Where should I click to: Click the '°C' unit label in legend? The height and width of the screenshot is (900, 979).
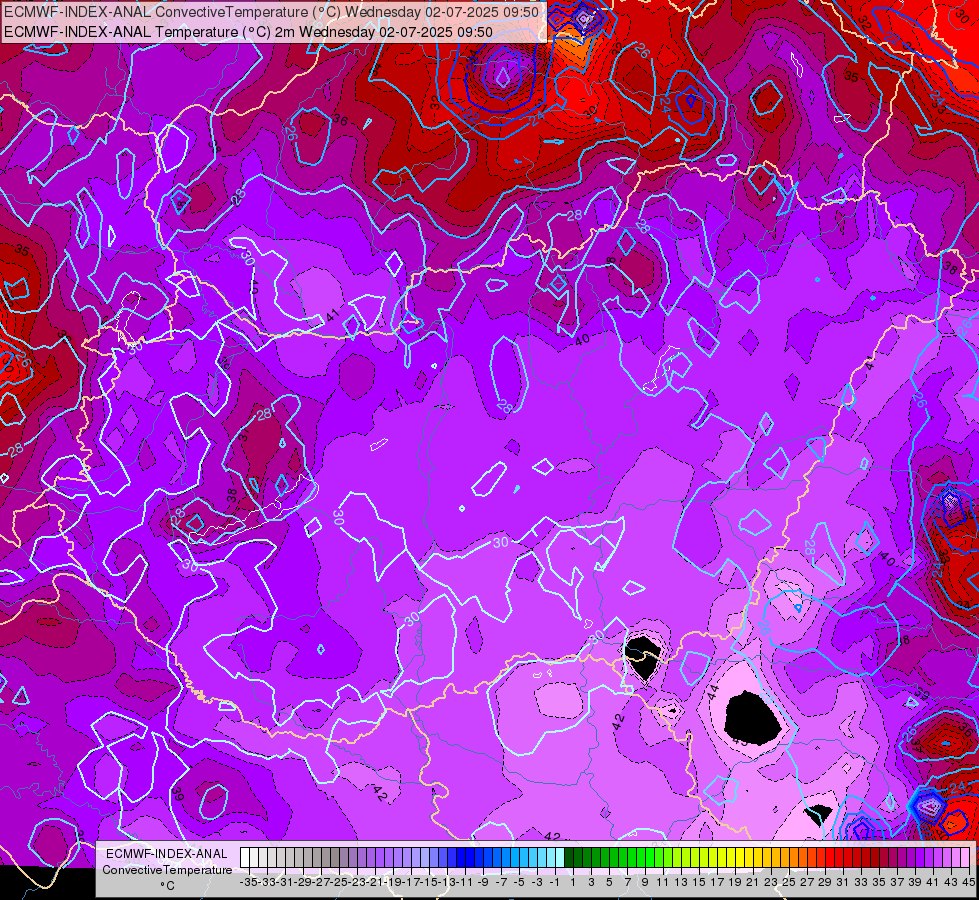(167, 885)
